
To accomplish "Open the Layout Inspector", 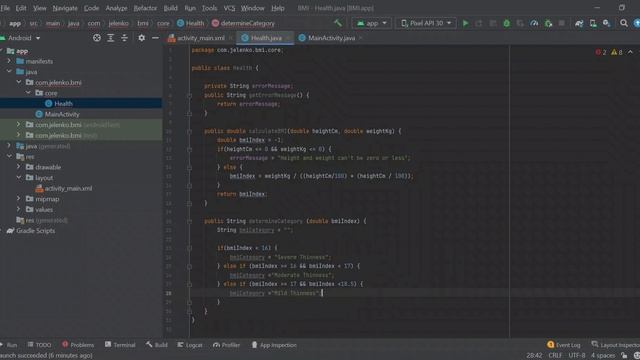I will 616,345.
